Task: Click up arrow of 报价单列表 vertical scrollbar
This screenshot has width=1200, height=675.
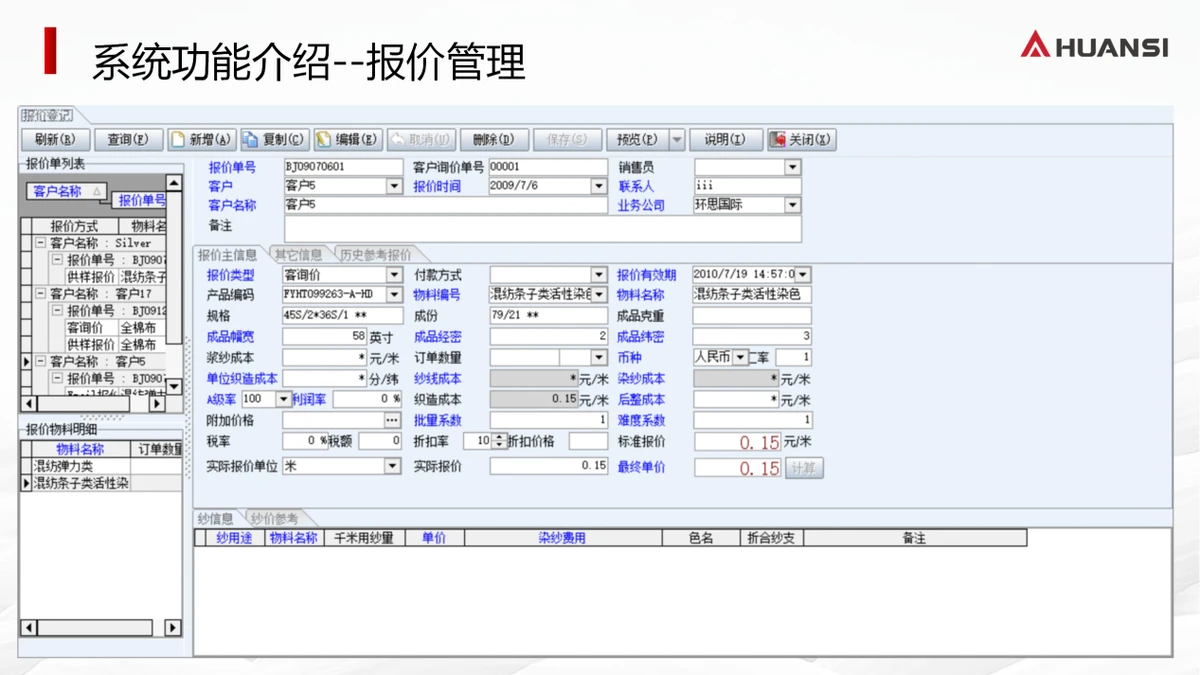Action: click(174, 183)
